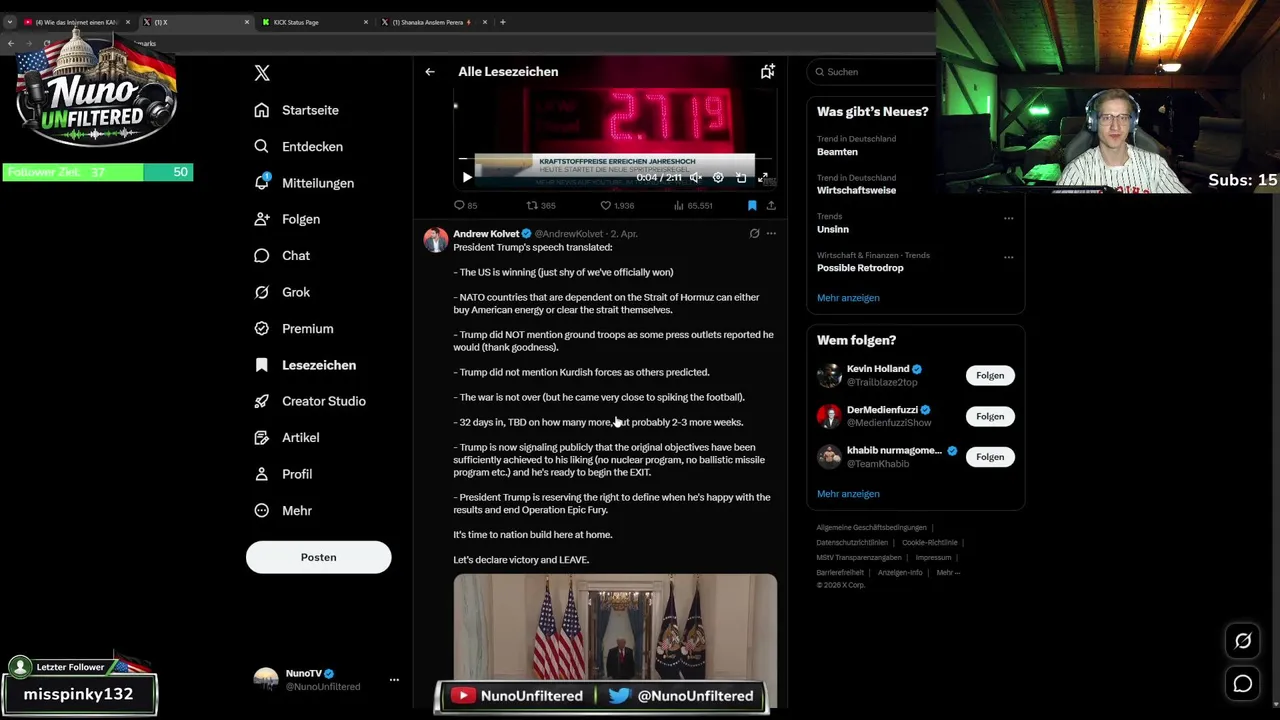Image resolution: width=1280 pixels, height=720 pixels.
Task: Open Andrew Kolvet's profile picture
Action: tap(436, 240)
